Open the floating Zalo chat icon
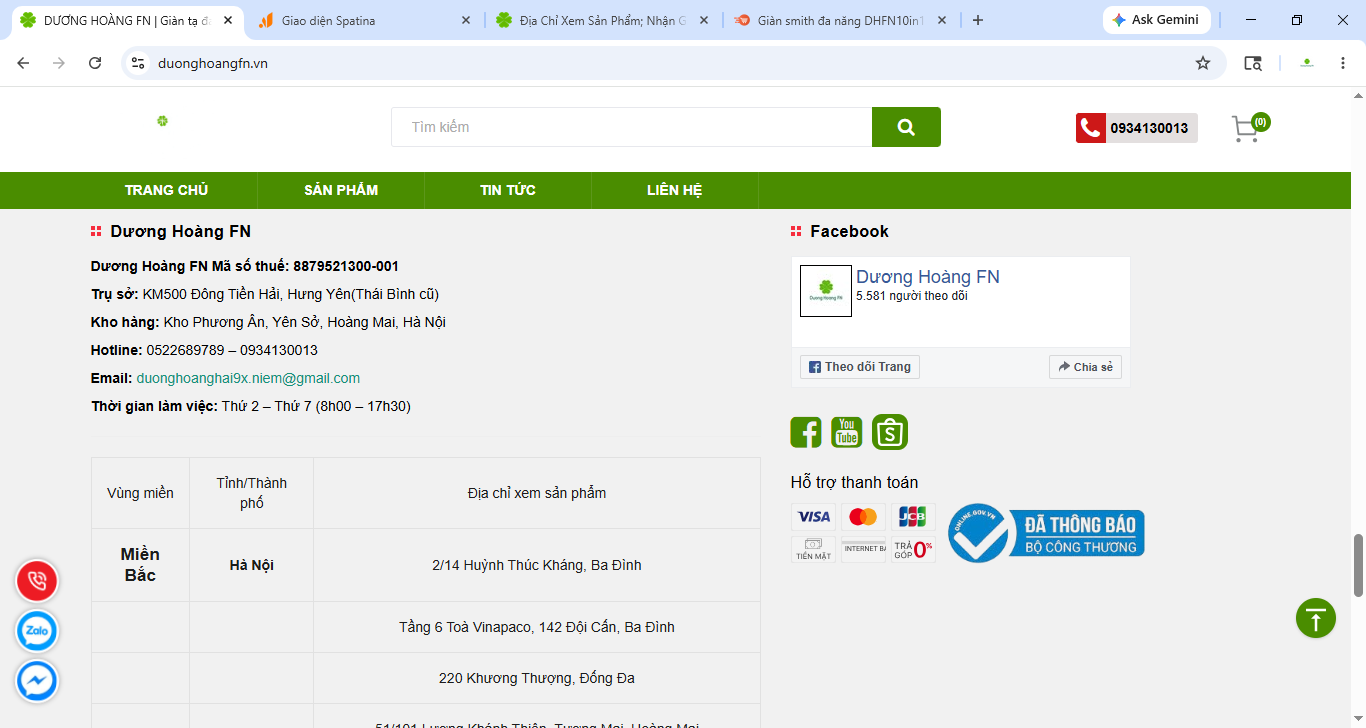 tap(37, 631)
